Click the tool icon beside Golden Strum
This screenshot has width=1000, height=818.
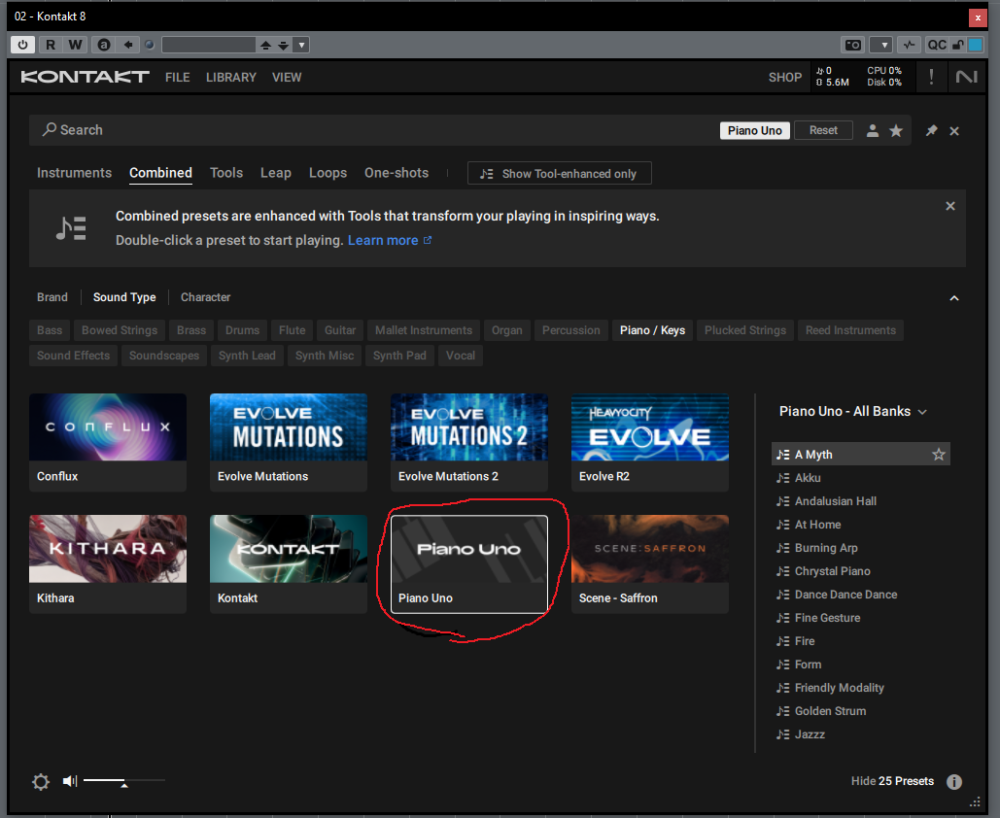click(x=783, y=711)
